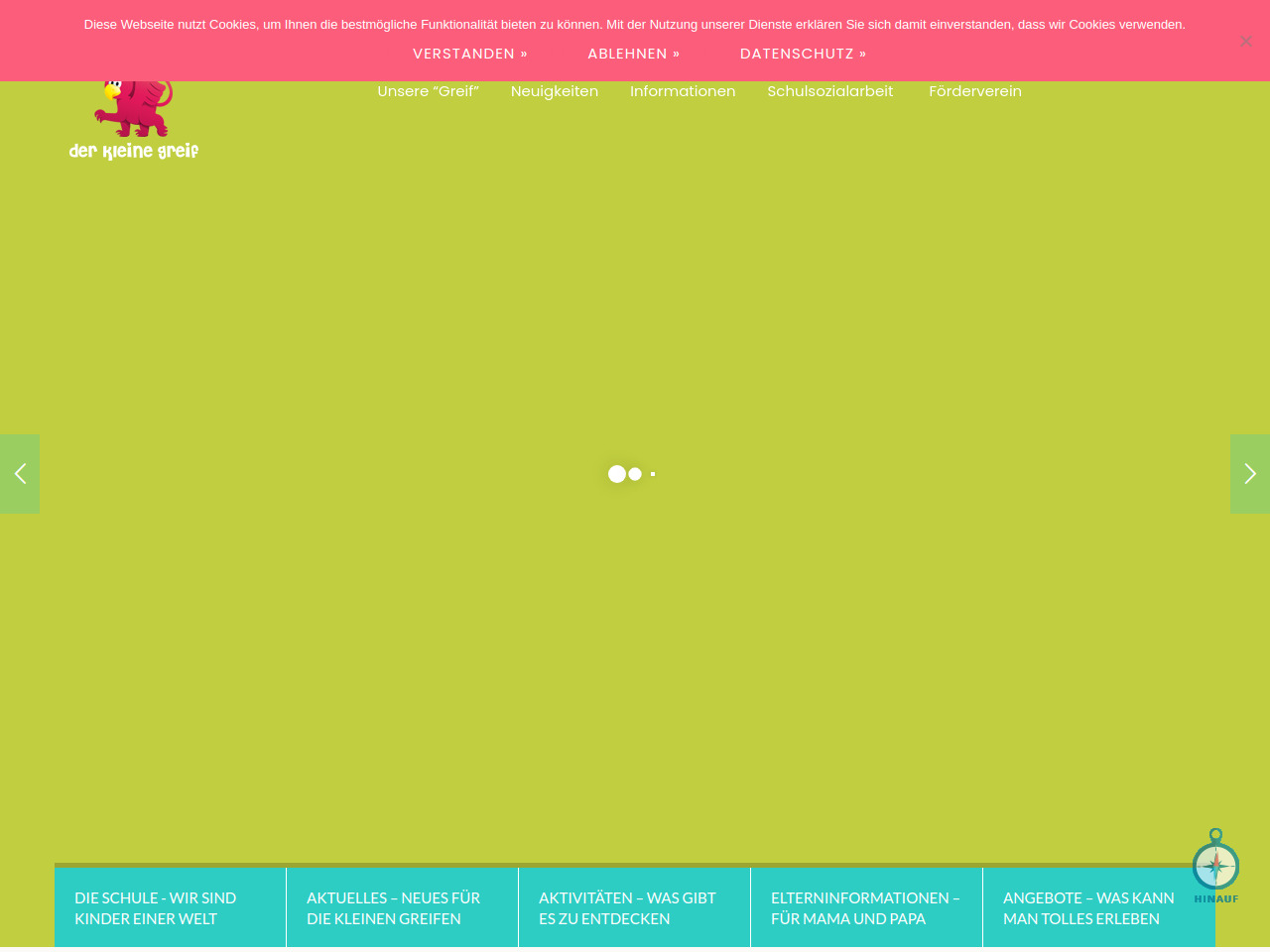Click the "der kleine greif" logo text

[134, 152]
